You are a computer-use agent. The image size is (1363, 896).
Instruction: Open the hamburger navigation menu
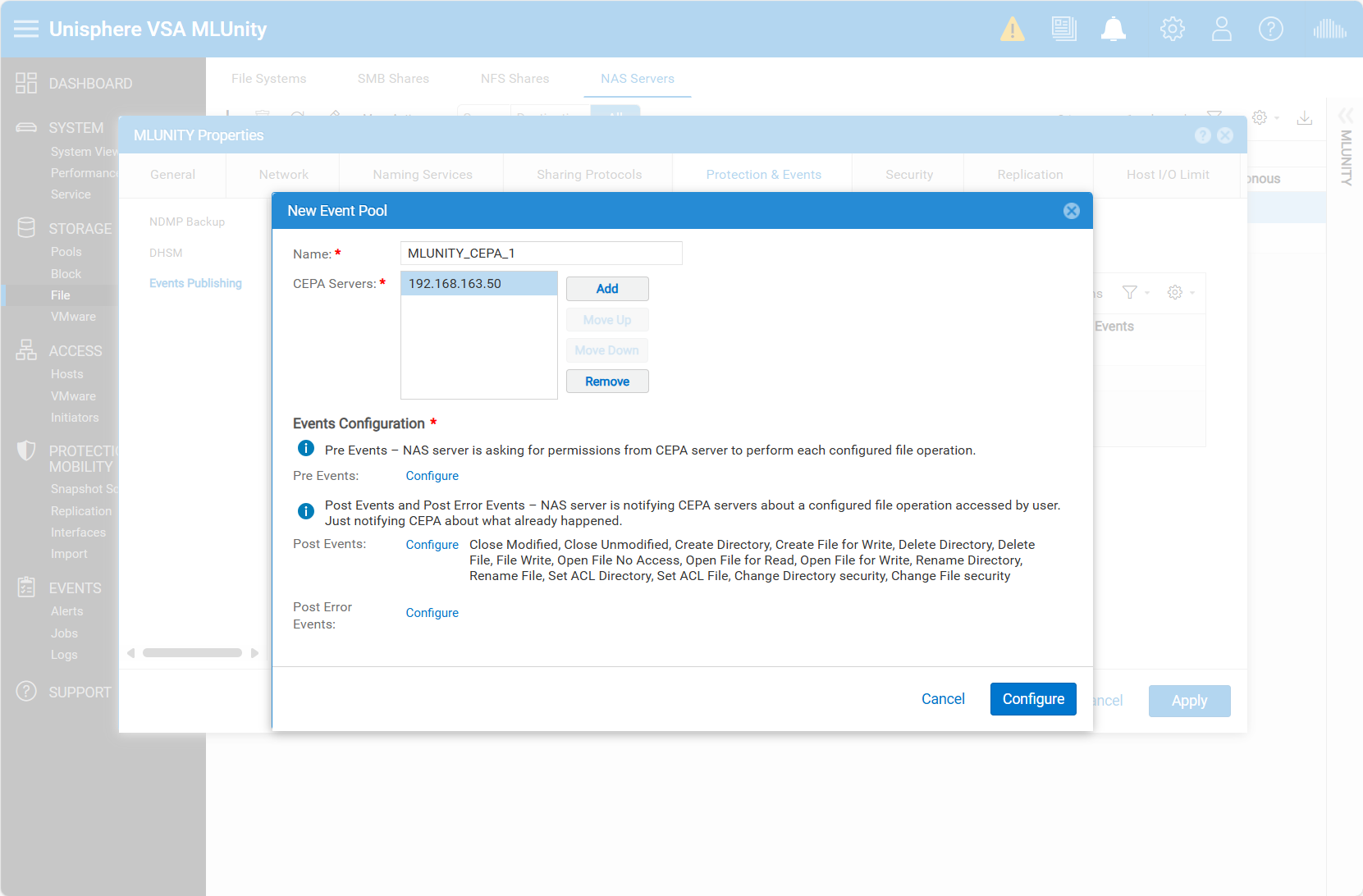click(x=26, y=30)
